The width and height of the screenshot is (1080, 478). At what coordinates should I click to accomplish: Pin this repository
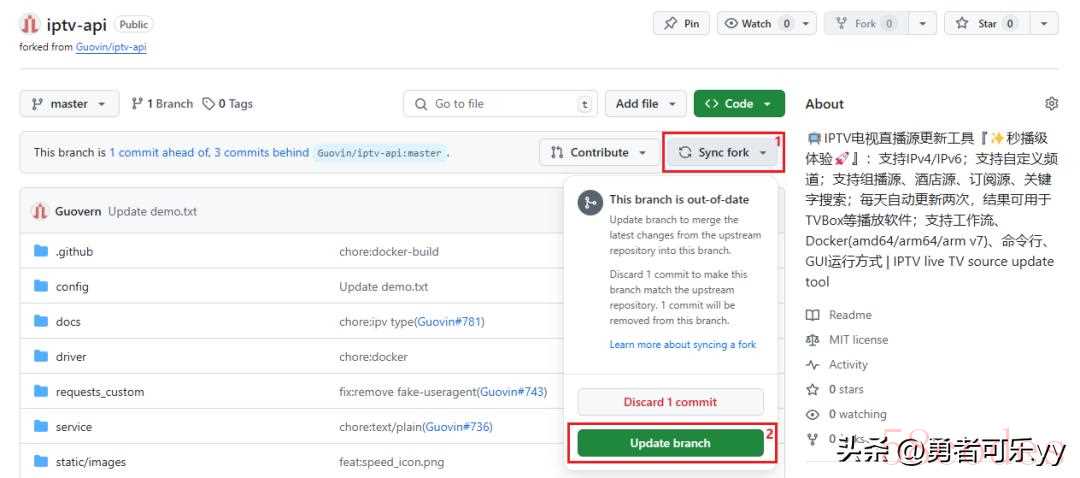[x=681, y=23]
